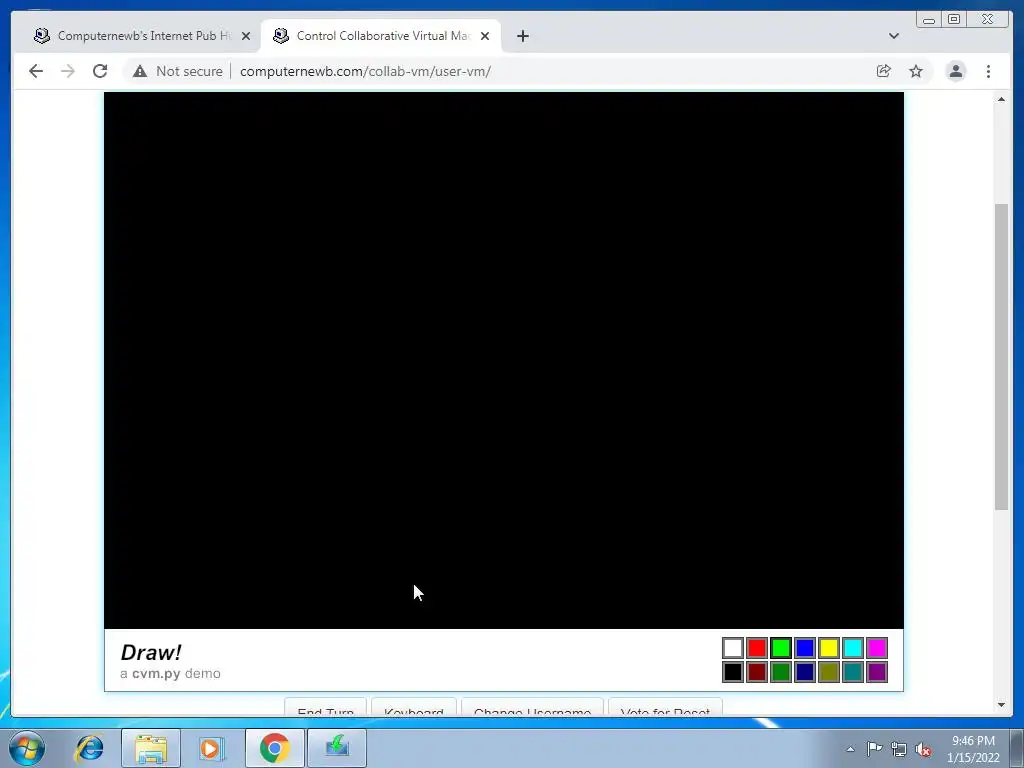Screen dimensions: 1024x768
Task: Click the green-arrow installer taskbar icon
Action: pyautogui.click(x=337, y=748)
